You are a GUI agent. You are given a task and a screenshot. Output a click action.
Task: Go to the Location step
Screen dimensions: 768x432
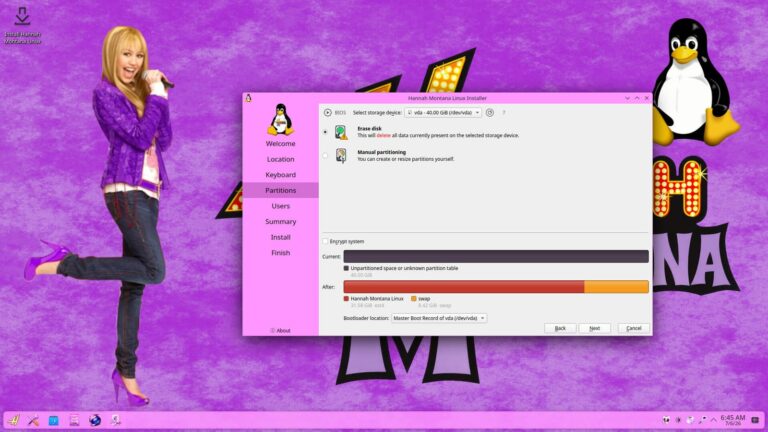[x=281, y=159]
